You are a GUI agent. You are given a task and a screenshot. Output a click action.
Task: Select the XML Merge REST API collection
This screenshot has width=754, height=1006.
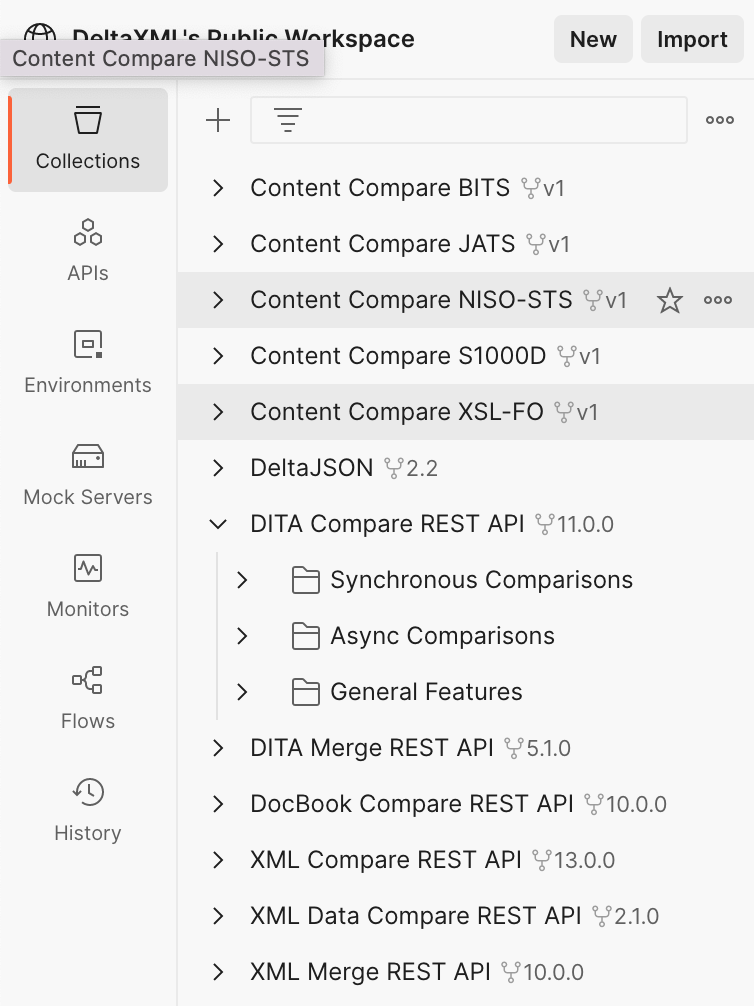coord(370,972)
